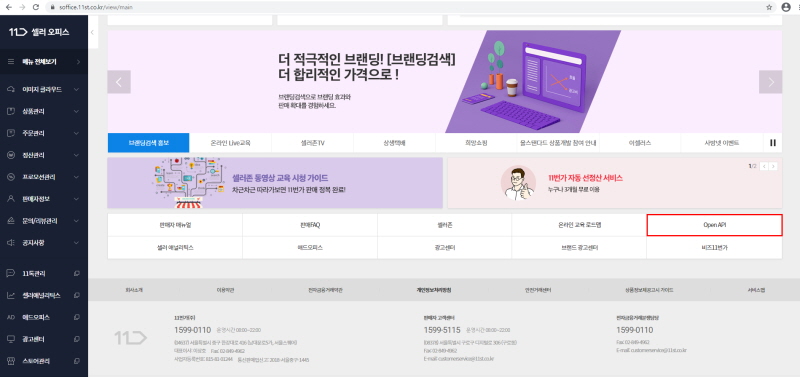Image resolution: width=800 pixels, height=377 pixels.
Task: Pause the banner rotation with the pause button
Action: click(772, 143)
